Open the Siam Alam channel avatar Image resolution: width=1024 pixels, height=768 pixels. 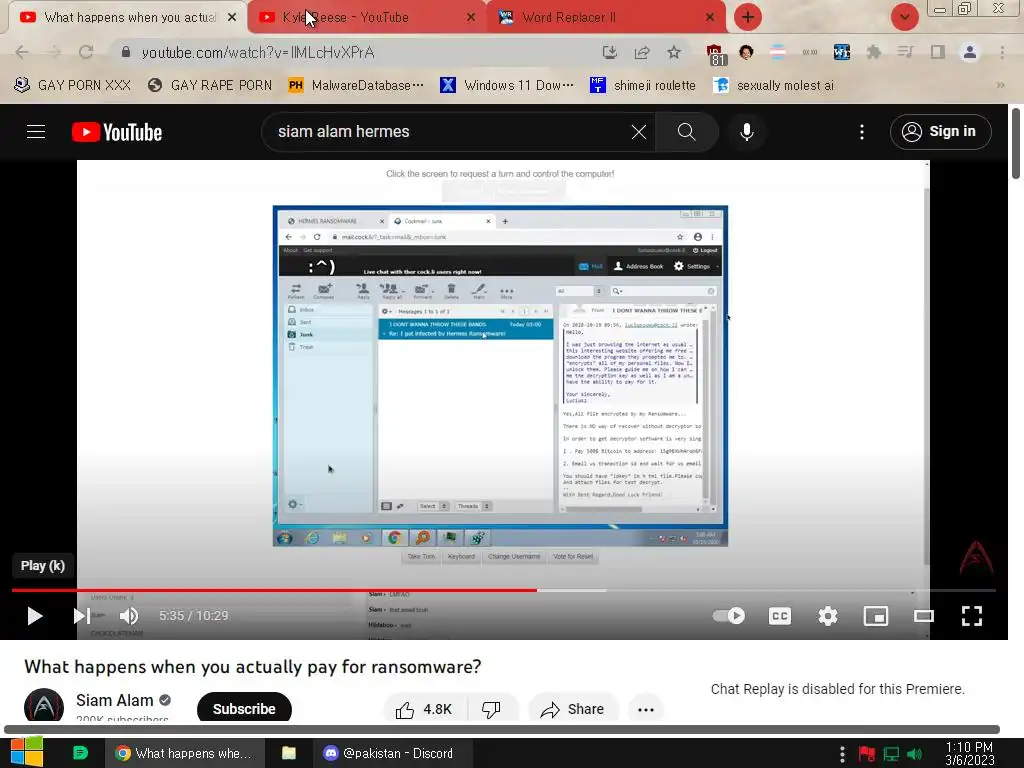pyautogui.click(x=44, y=705)
